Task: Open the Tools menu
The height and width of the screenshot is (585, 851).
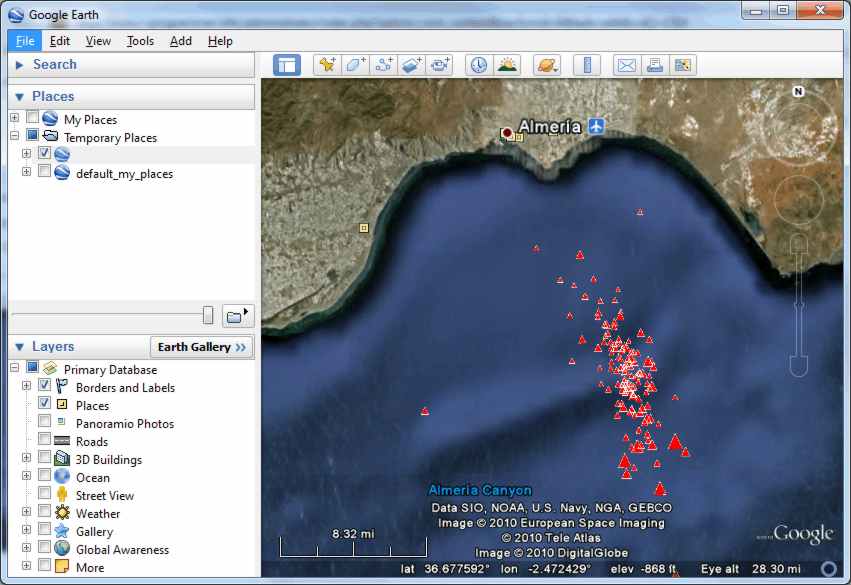Action: point(140,41)
